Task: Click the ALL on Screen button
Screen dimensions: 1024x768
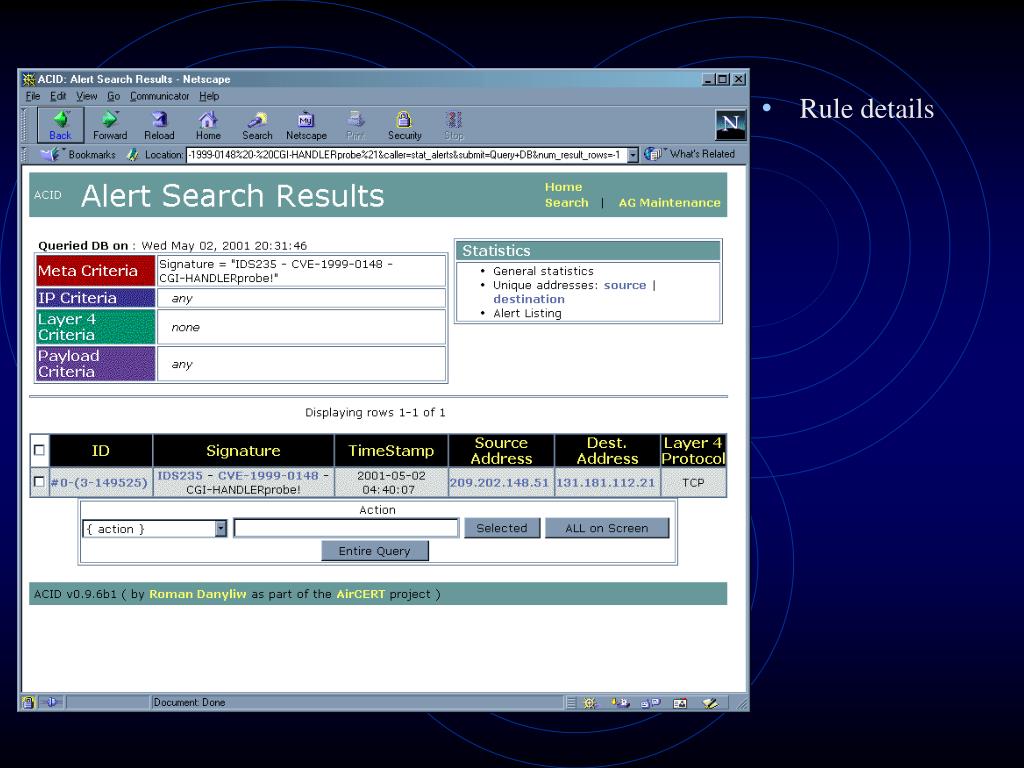Action: pos(607,528)
